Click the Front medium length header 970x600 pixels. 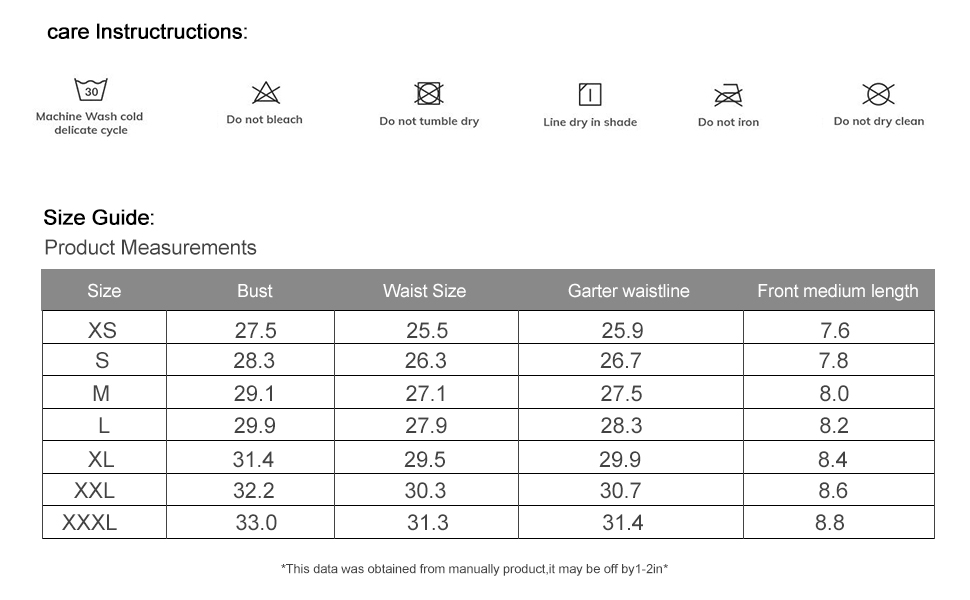[x=837, y=291]
